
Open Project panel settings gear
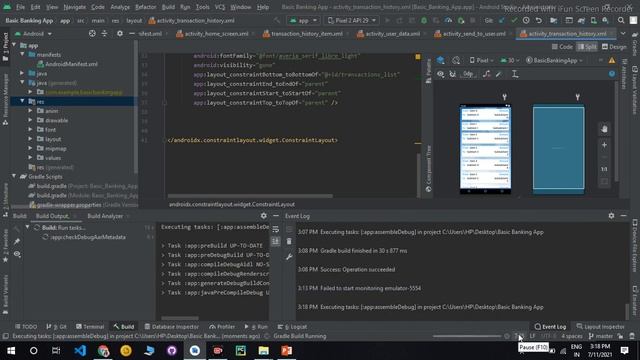point(120,33)
